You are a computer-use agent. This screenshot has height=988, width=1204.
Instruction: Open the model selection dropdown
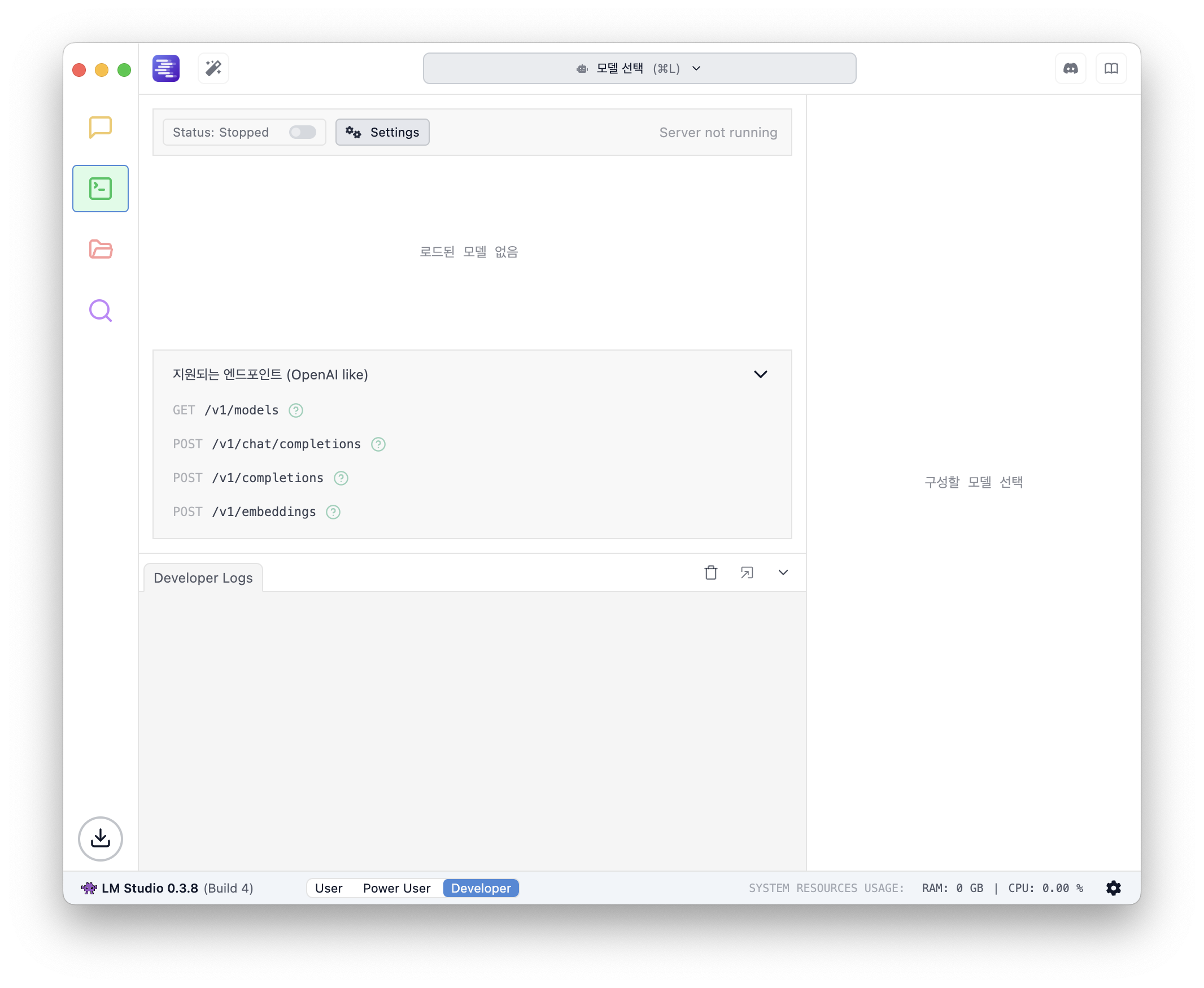point(639,68)
